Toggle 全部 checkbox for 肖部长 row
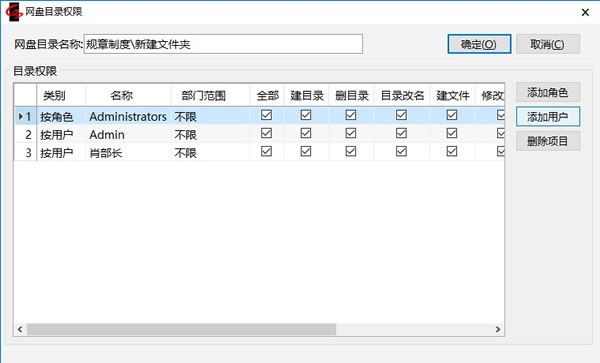Viewport: 600px width, 363px height. pos(266,151)
